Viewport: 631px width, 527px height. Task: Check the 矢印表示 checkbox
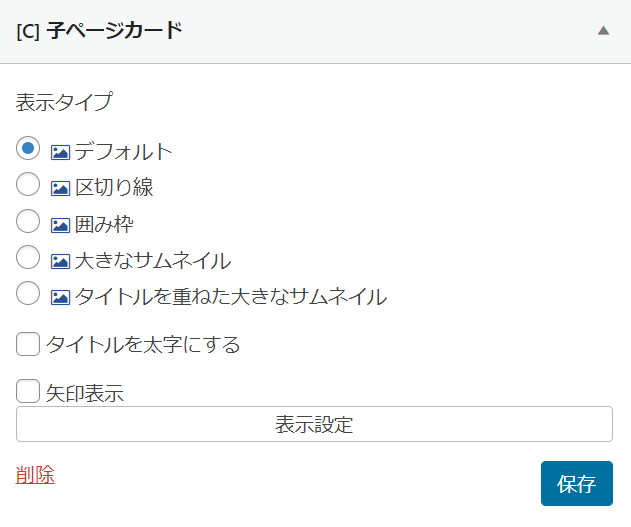(x=28, y=391)
